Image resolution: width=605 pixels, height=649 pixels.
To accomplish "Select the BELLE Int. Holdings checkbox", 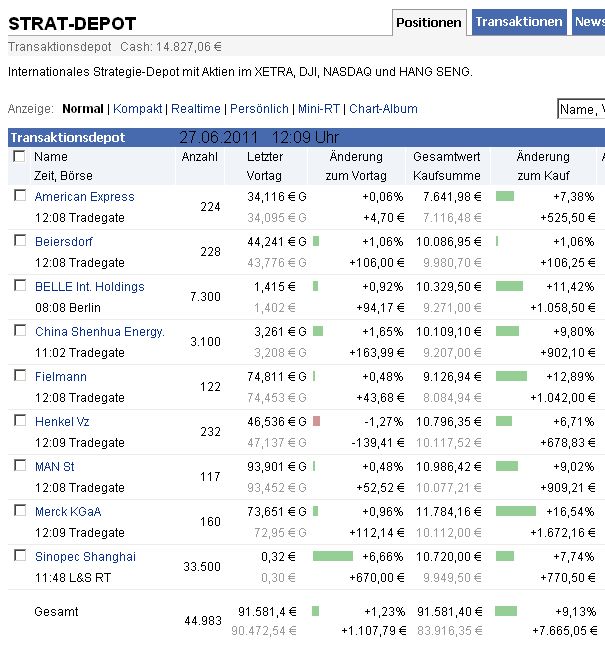I will point(20,286).
